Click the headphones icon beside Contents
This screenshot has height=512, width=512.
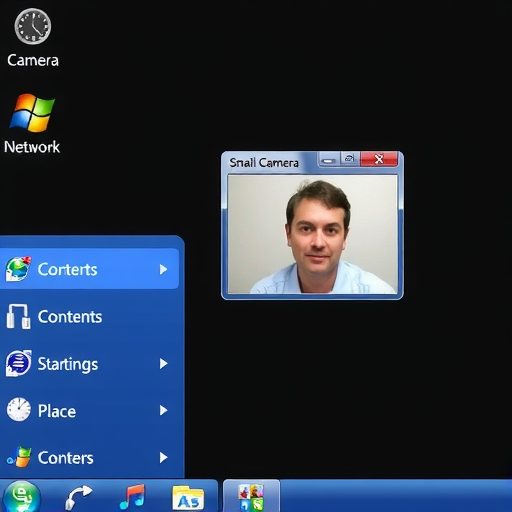18,316
